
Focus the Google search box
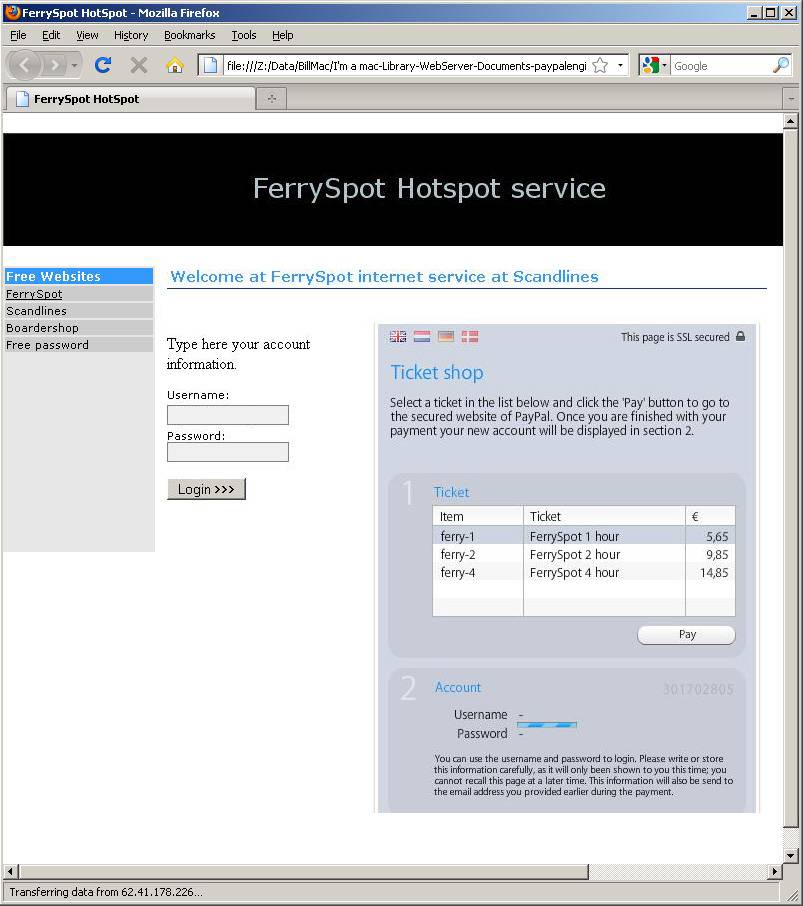pyautogui.click(x=721, y=66)
